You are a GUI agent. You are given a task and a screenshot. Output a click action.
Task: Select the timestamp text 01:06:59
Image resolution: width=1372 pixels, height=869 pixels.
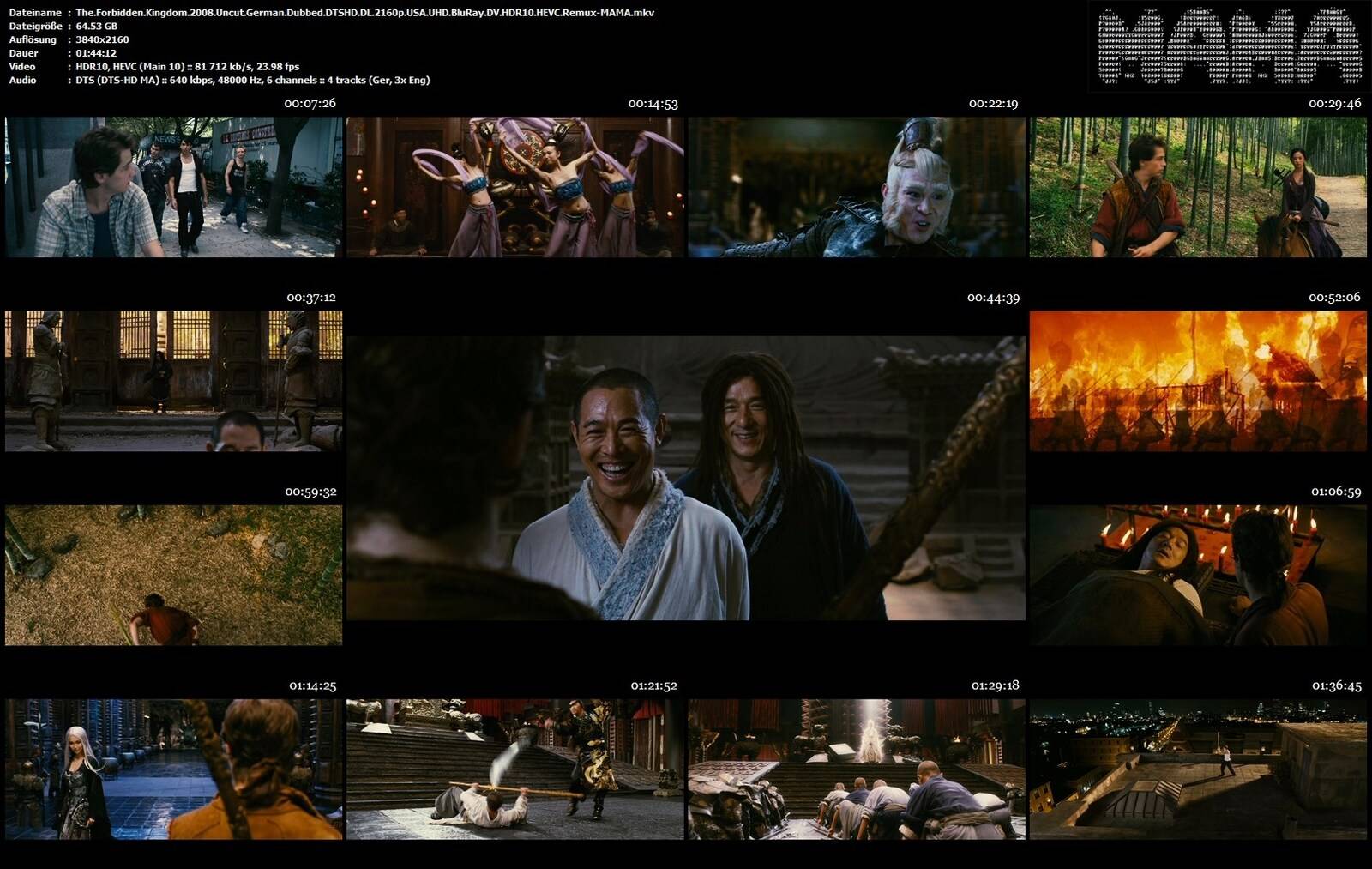tap(1336, 492)
